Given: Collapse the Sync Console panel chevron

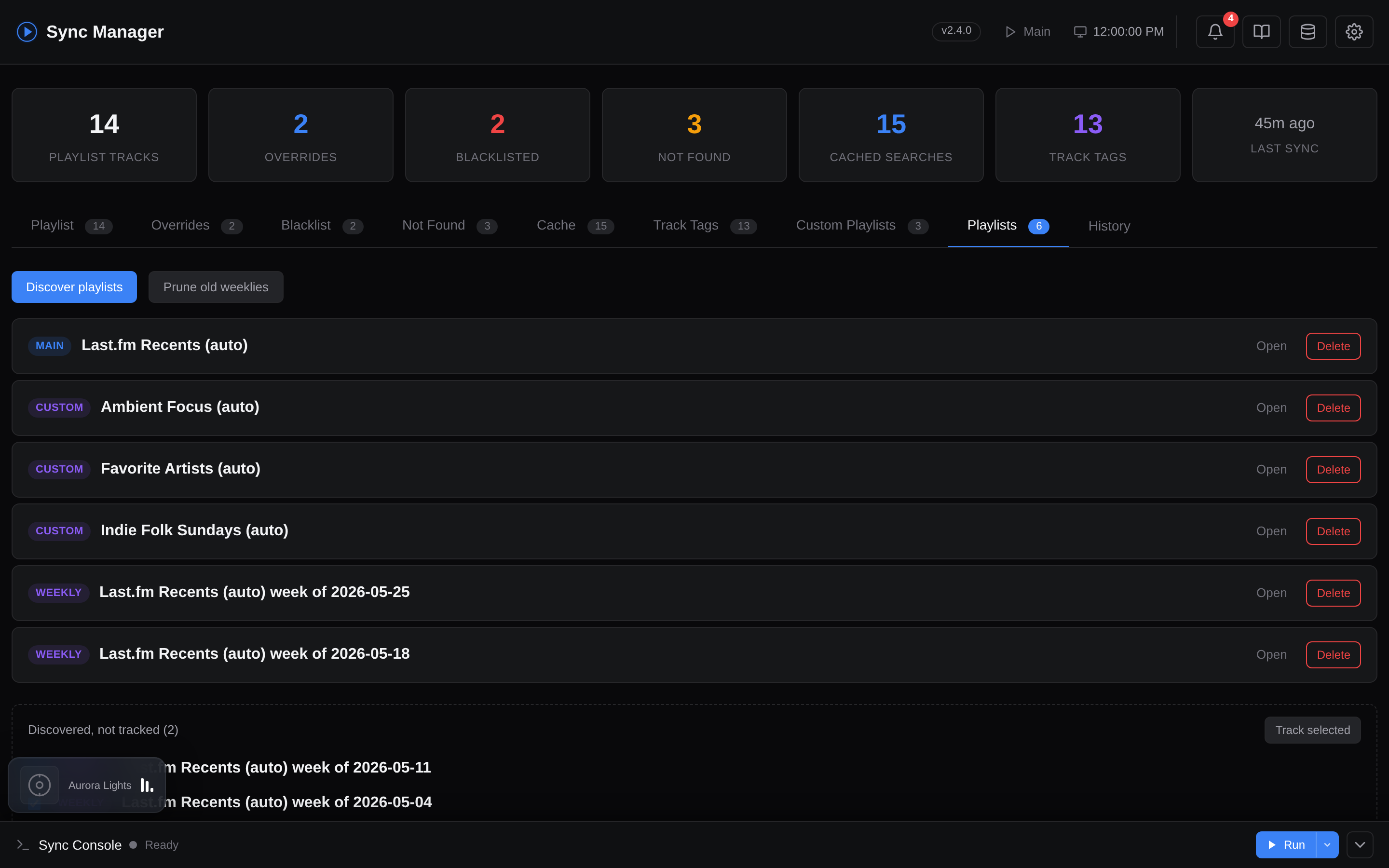Looking at the screenshot, I should (1360, 844).
